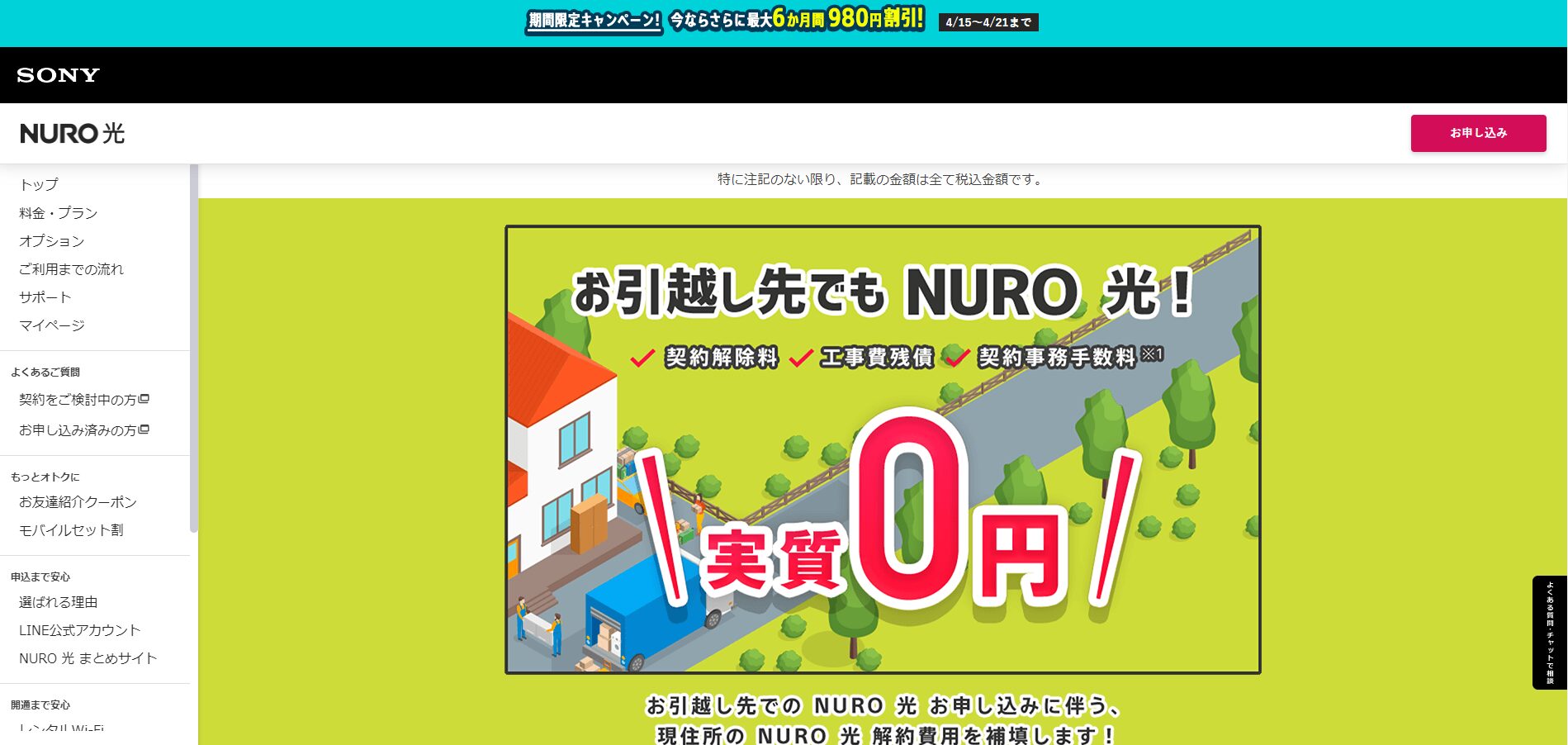This screenshot has width=1568, height=745.
Task: Open ご利用までの流れ from the sidebar
Action: click(x=72, y=268)
